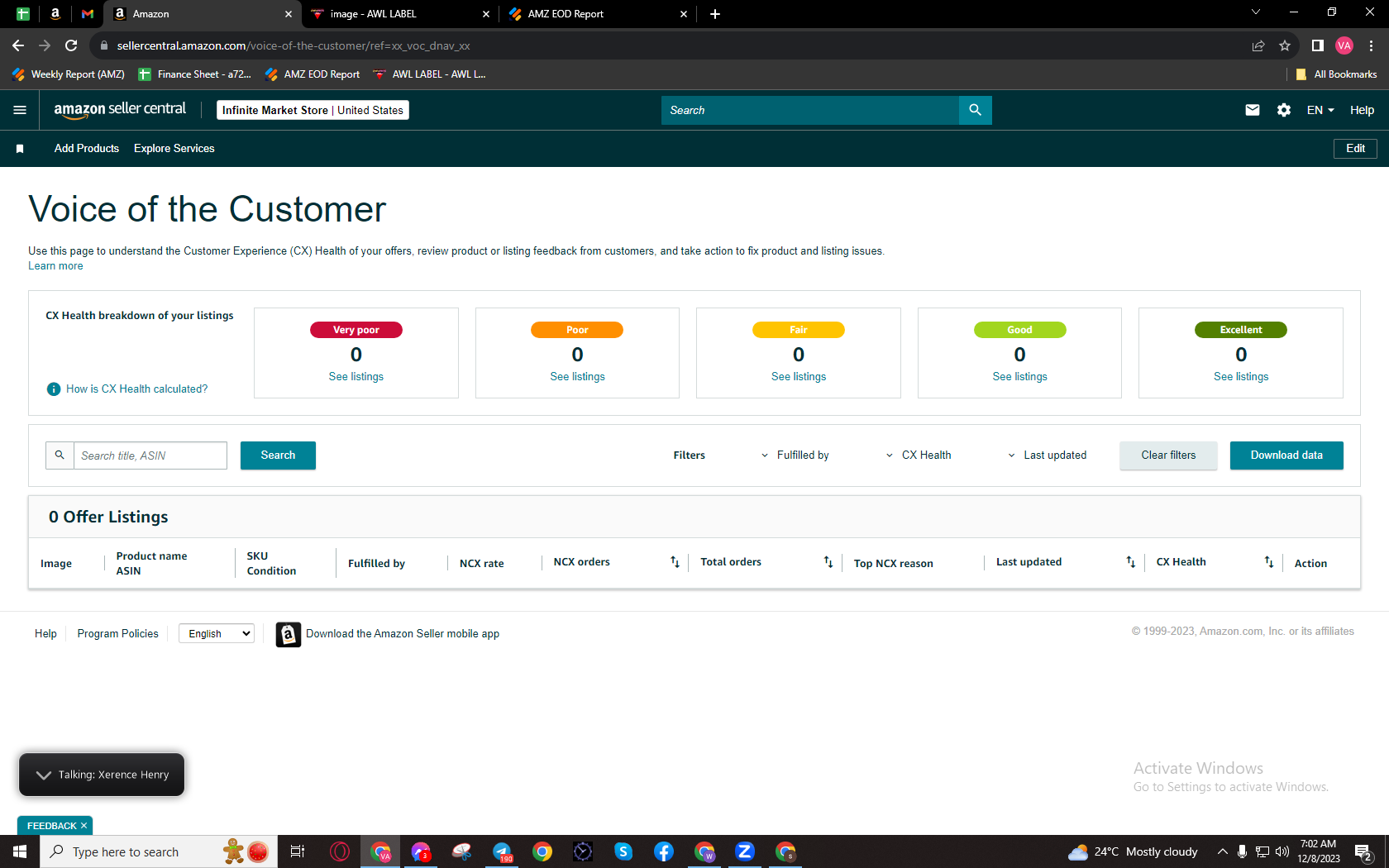See listings under Excellent

tap(1241, 377)
